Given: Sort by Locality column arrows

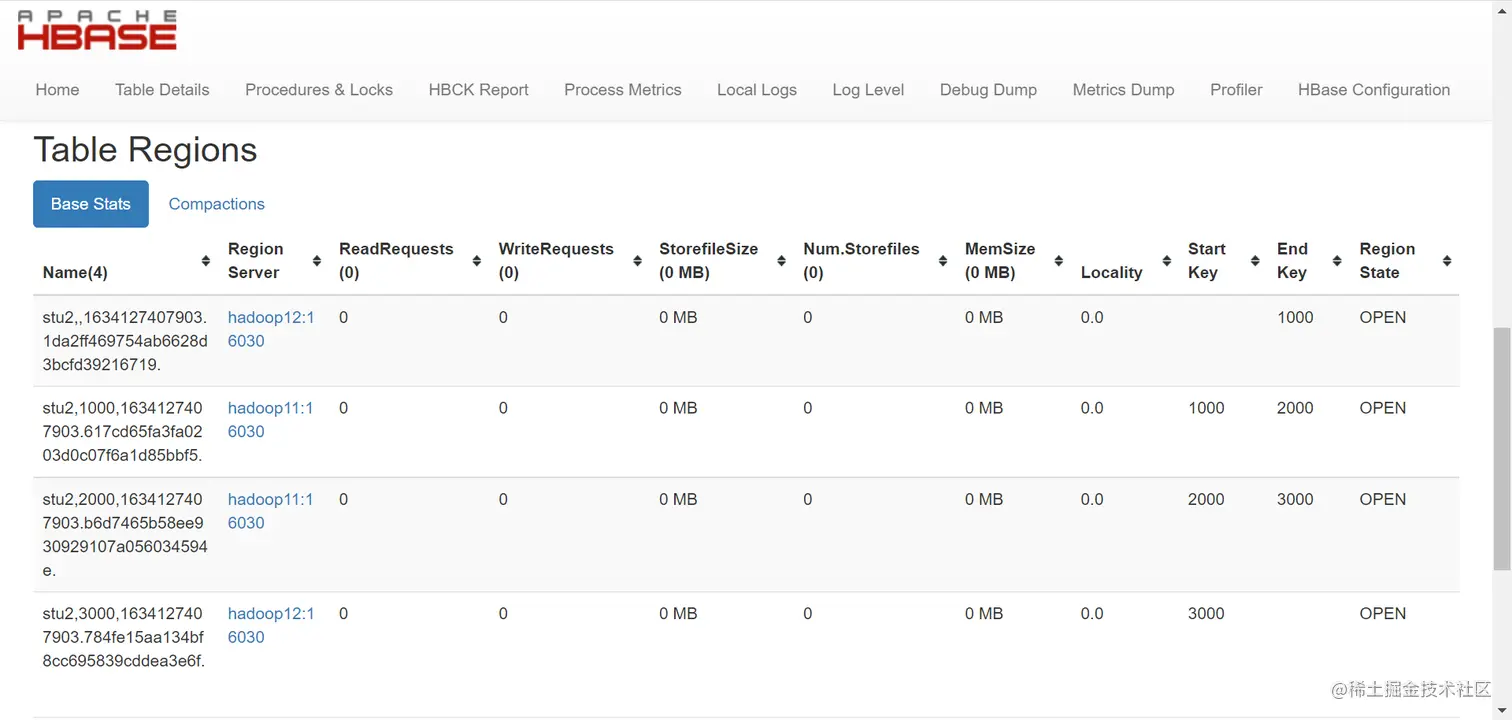Looking at the screenshot, I should [x=1166, y=261].
